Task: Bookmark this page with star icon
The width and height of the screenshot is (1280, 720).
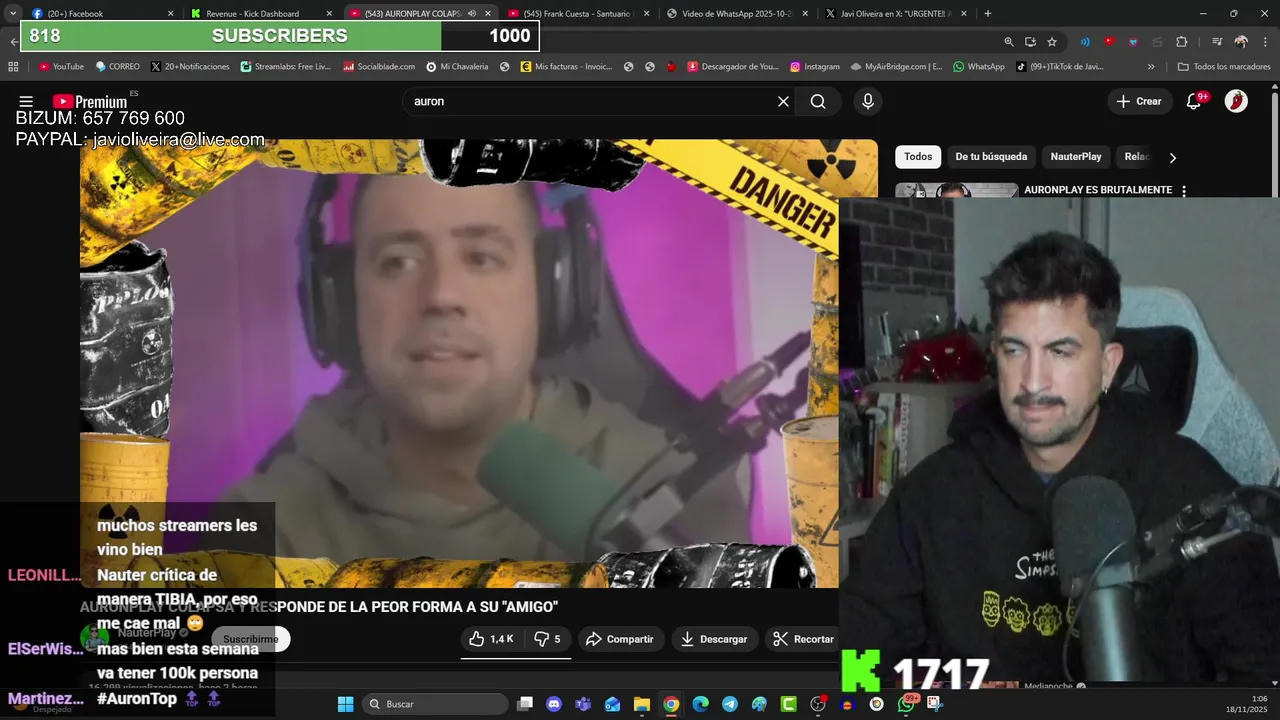Action: click(1052, 42)
